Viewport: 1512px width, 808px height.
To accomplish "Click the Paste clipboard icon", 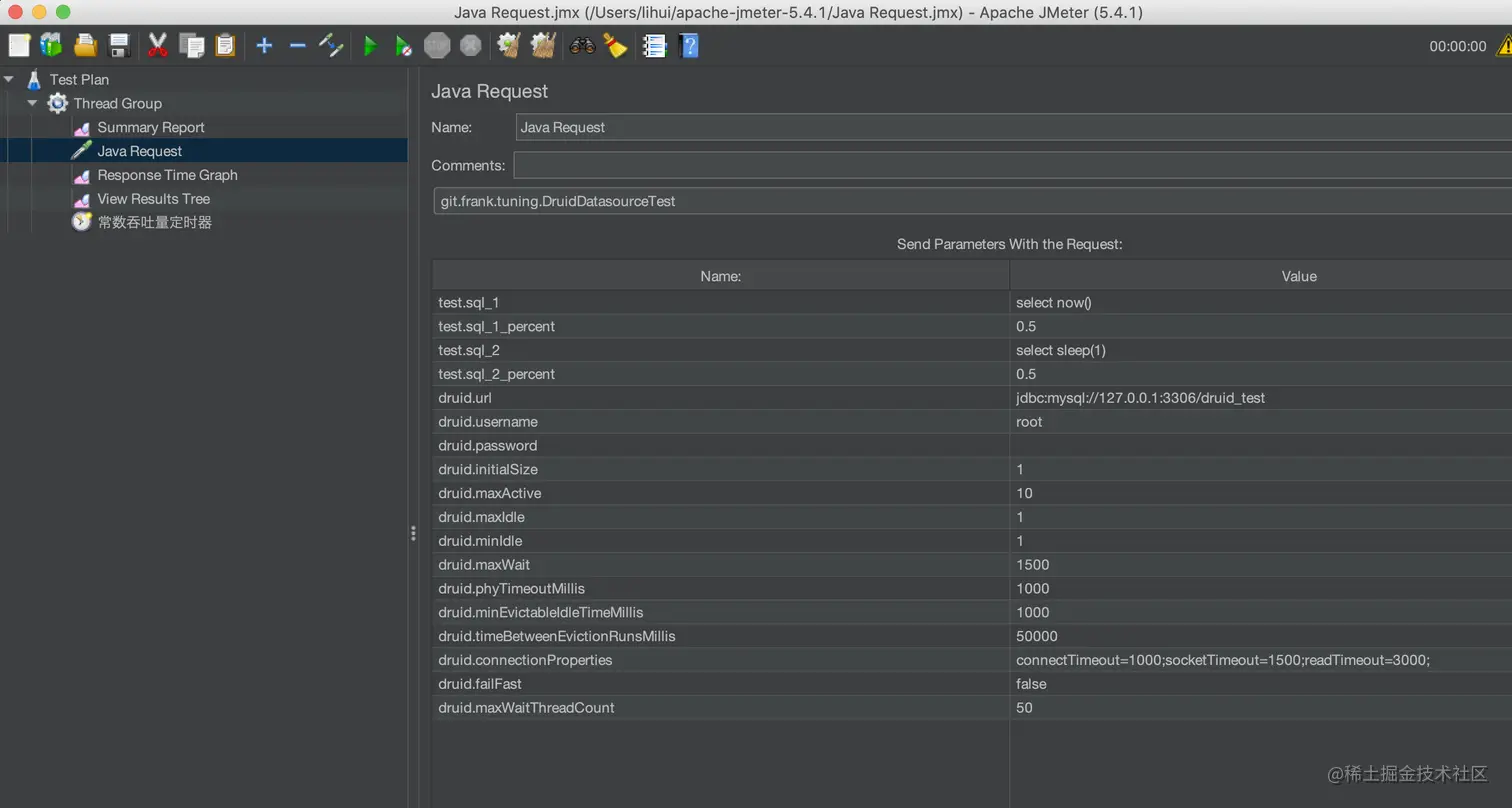I will click(225, 45).
